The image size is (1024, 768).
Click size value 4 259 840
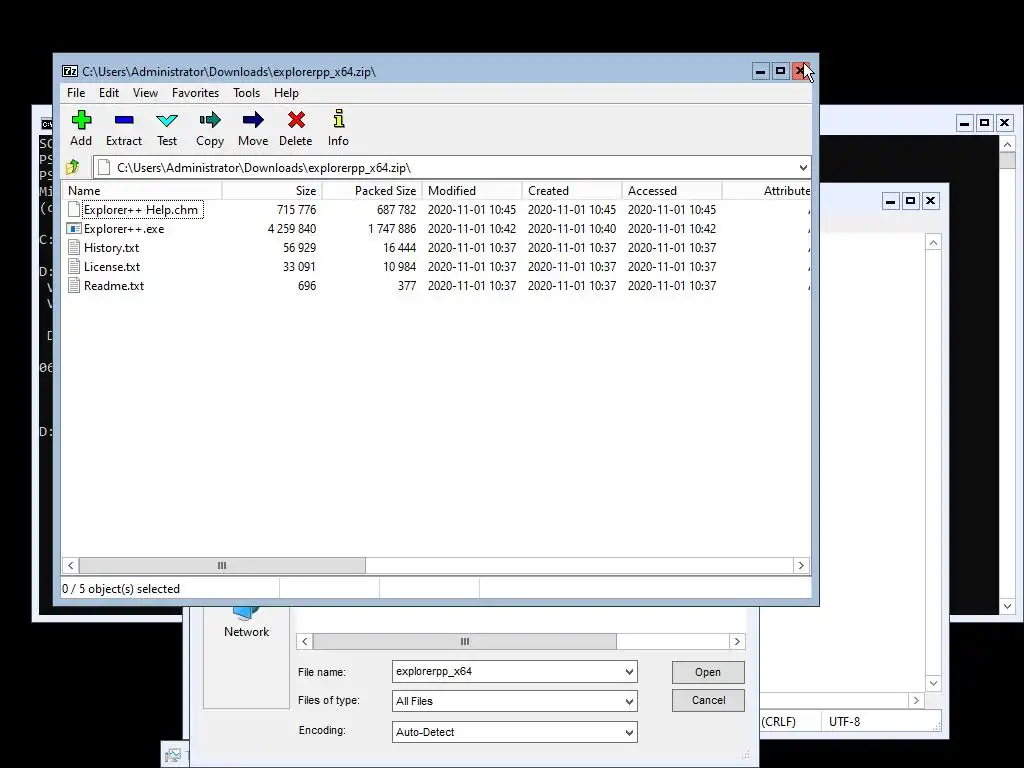(x=291, y=229)
